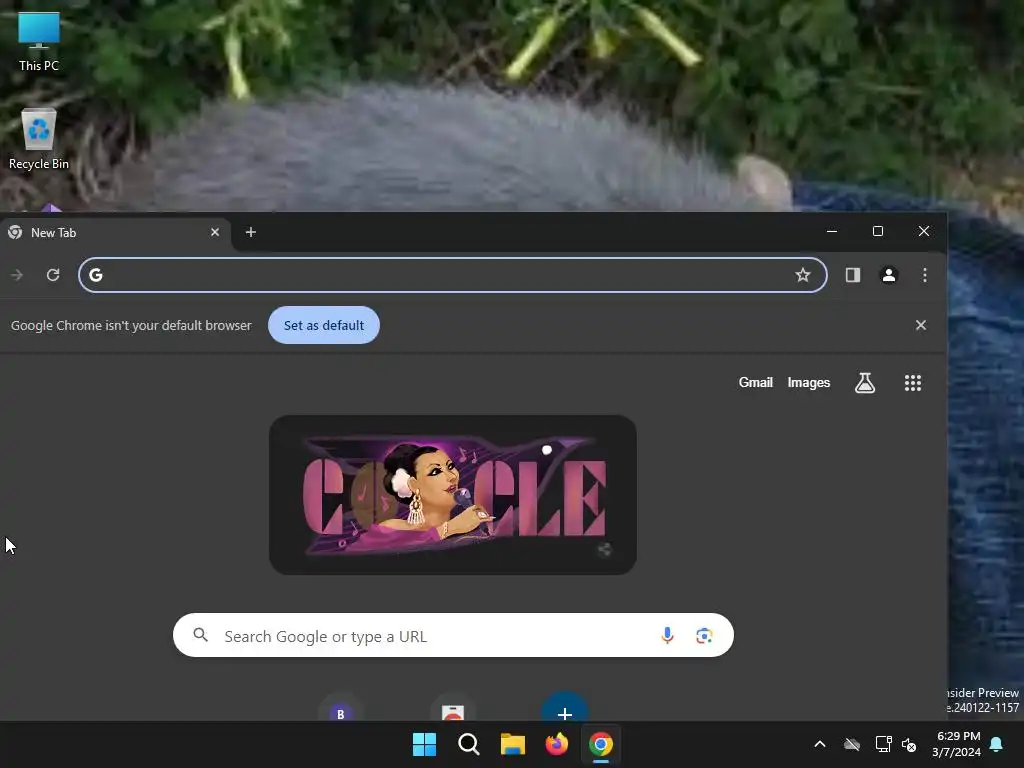Viewport: 1024px width, 768px height.
Task: Open the Recycle Bin desktop icon
Action: point(39,139)
